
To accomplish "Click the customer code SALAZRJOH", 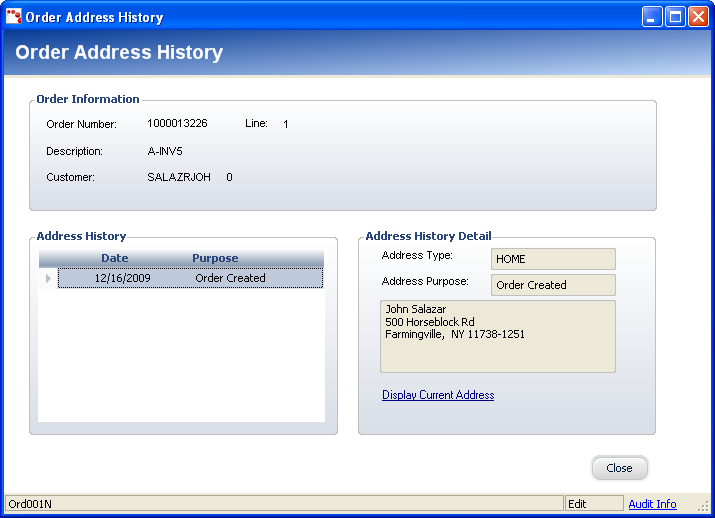I will click(179, 177).
